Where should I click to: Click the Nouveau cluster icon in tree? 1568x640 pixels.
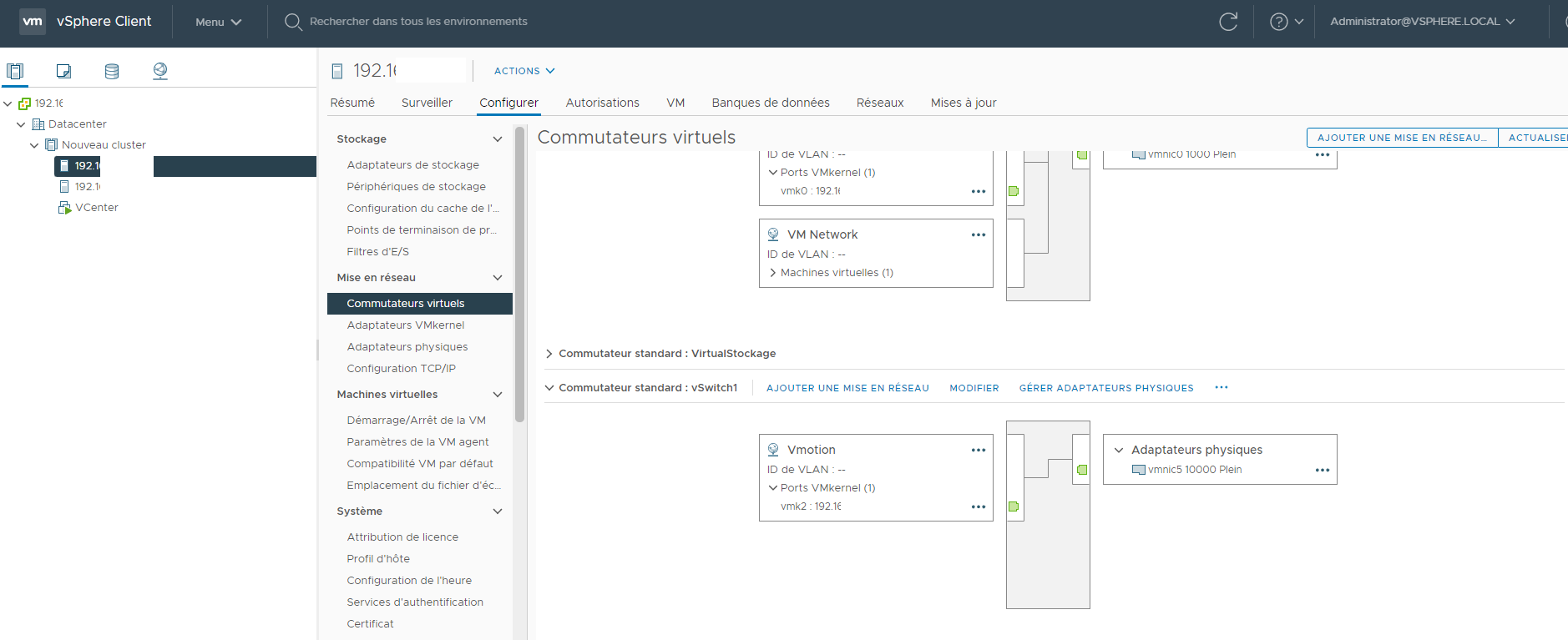pos(51,145)
